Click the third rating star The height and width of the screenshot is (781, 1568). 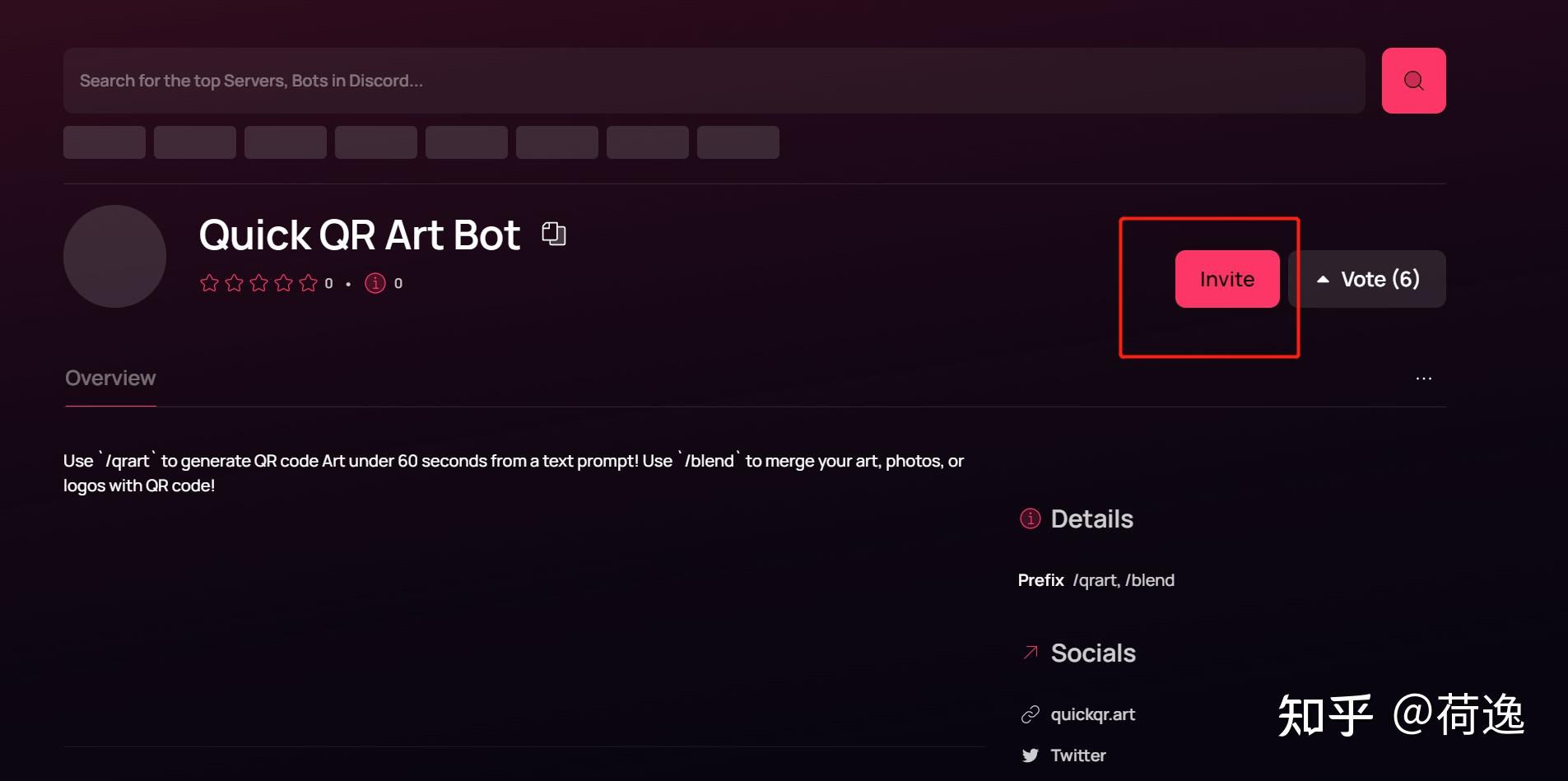tap(258, 283)
